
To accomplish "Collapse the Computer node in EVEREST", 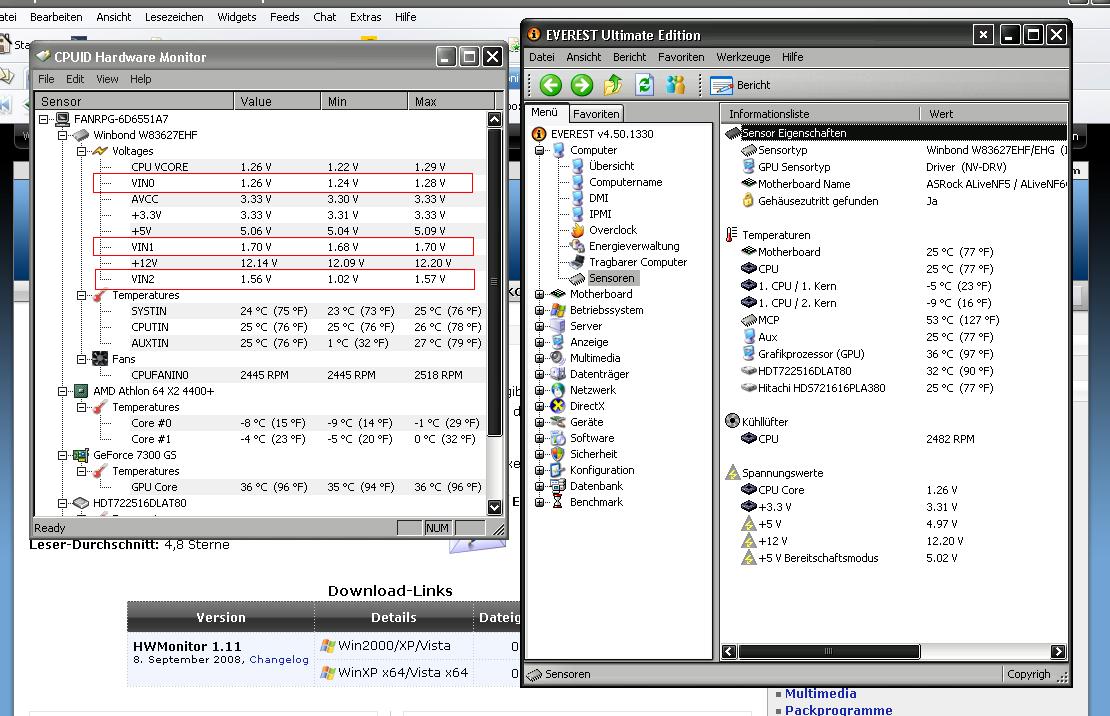I will [539, 150].
